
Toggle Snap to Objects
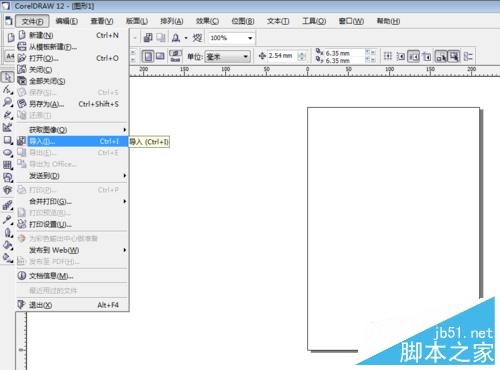click(x=414, y=56)
